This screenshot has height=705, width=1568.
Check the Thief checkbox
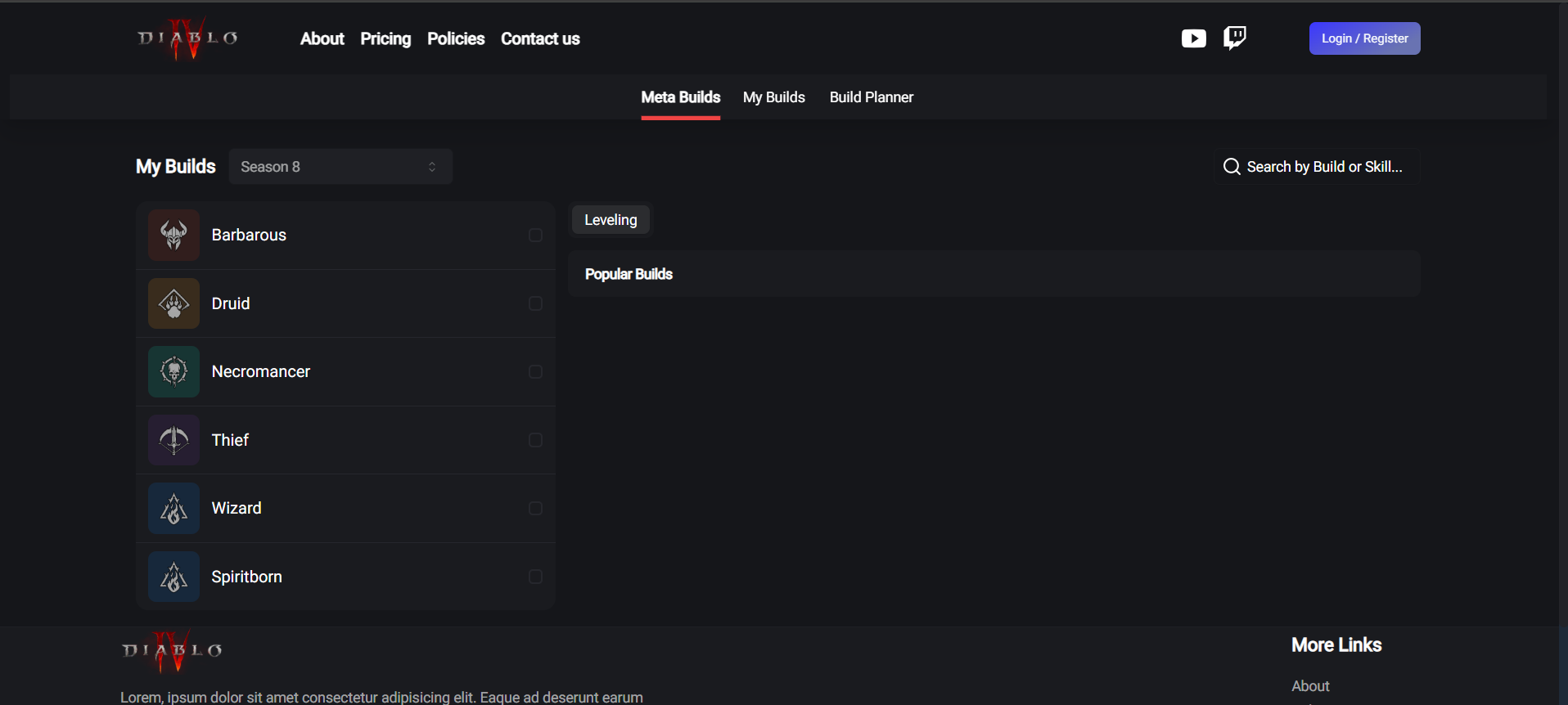535,440
